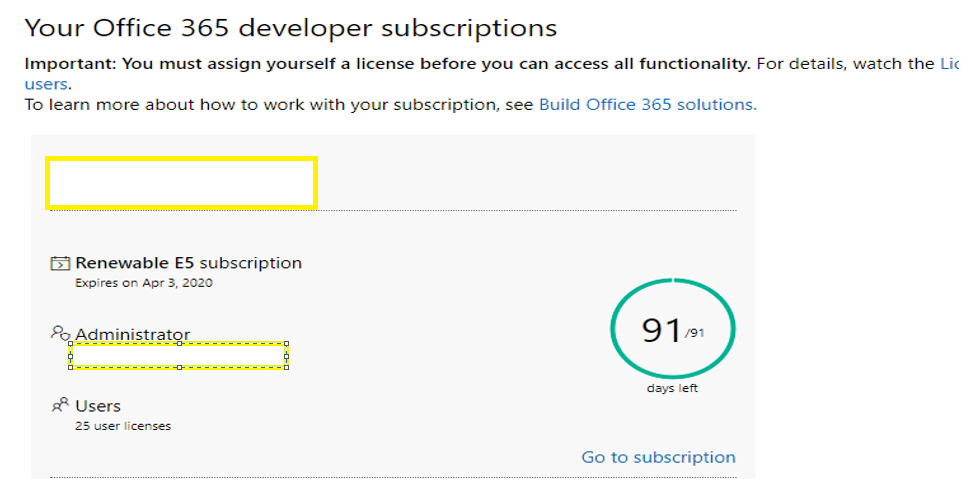Follow the blue "users." link
This screenshot has width=970, height=494.
(47, 84)
